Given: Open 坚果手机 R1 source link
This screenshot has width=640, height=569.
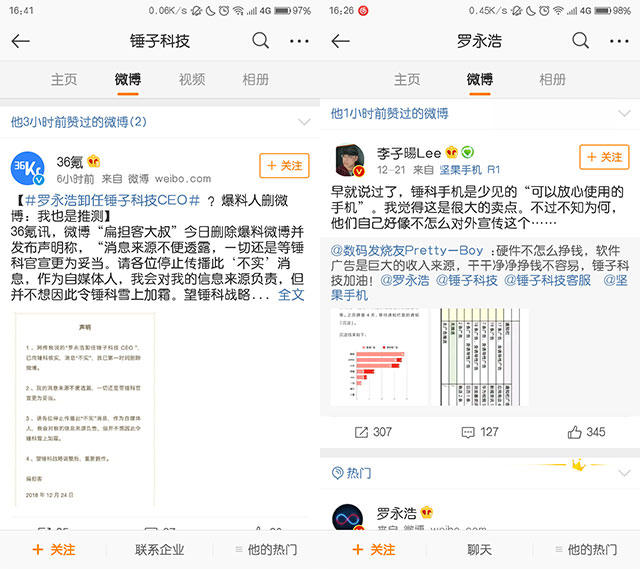Looking at the screenshot, I should click(470, 169).
